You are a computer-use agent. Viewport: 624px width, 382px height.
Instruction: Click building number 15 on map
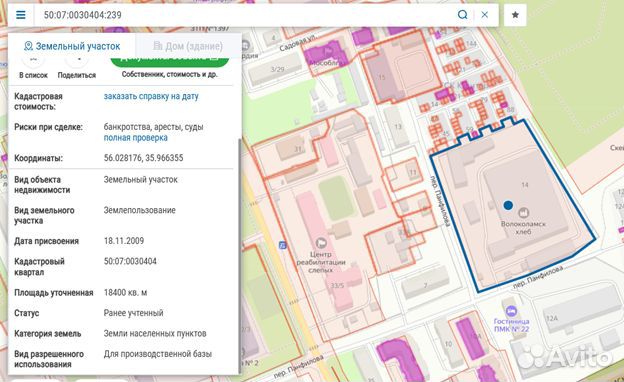(x=382, y=77)
